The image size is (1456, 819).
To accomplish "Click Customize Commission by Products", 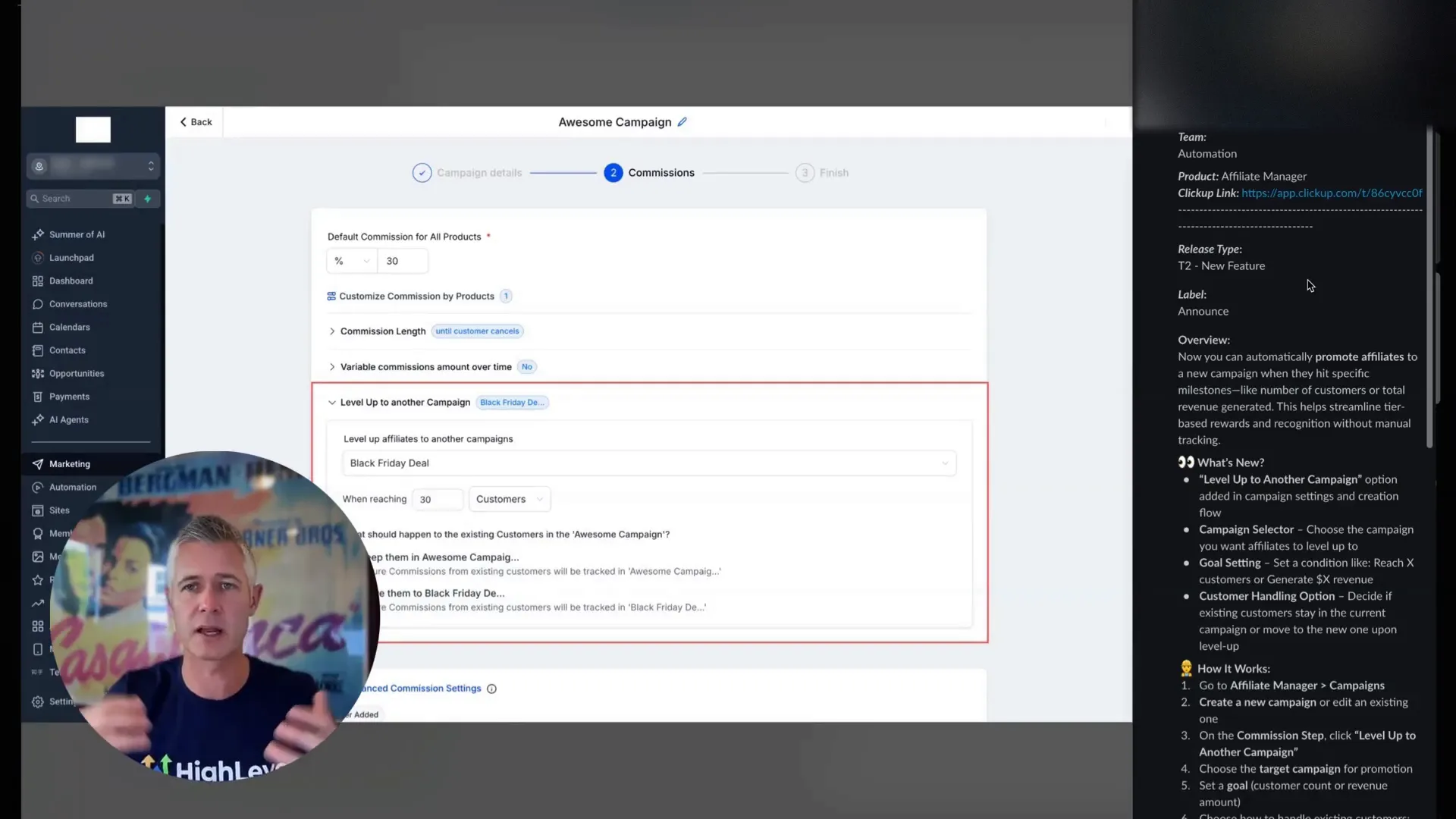I will coord(416,297).
